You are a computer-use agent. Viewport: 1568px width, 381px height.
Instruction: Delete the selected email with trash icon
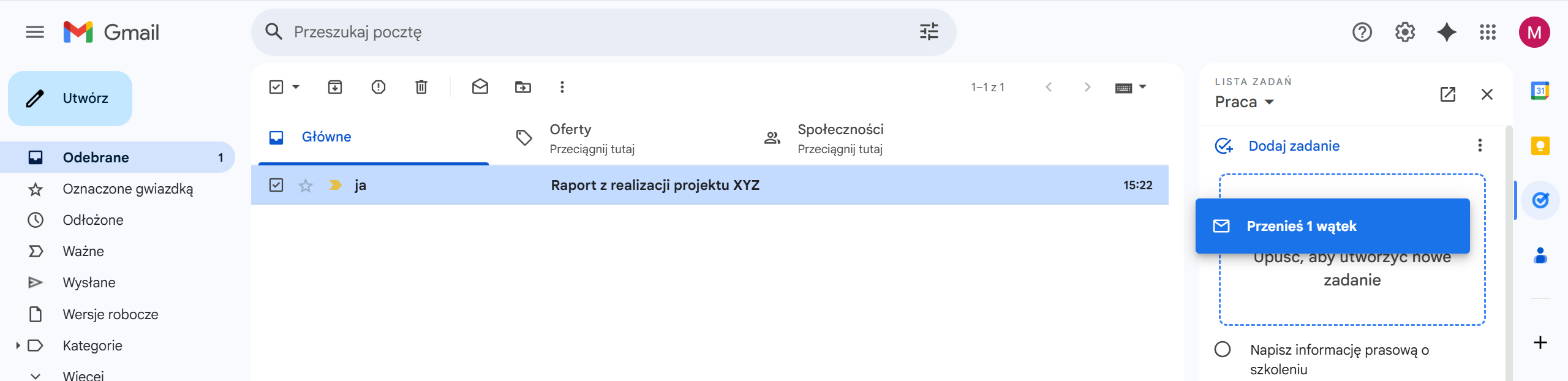[x=421, y=87]
